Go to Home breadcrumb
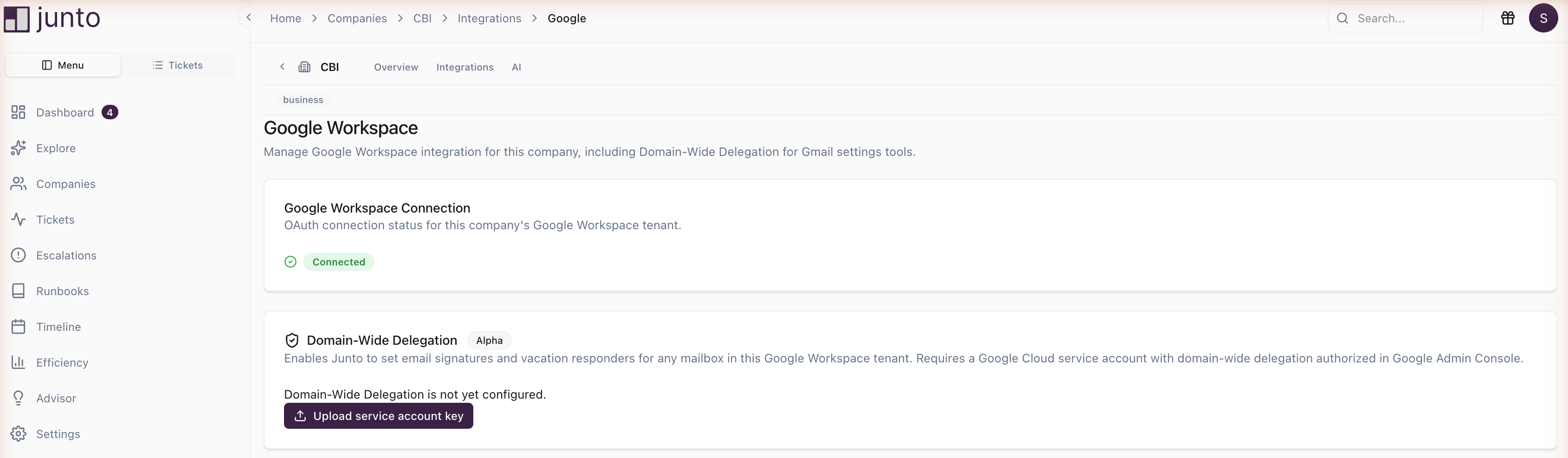 point(285,18)
